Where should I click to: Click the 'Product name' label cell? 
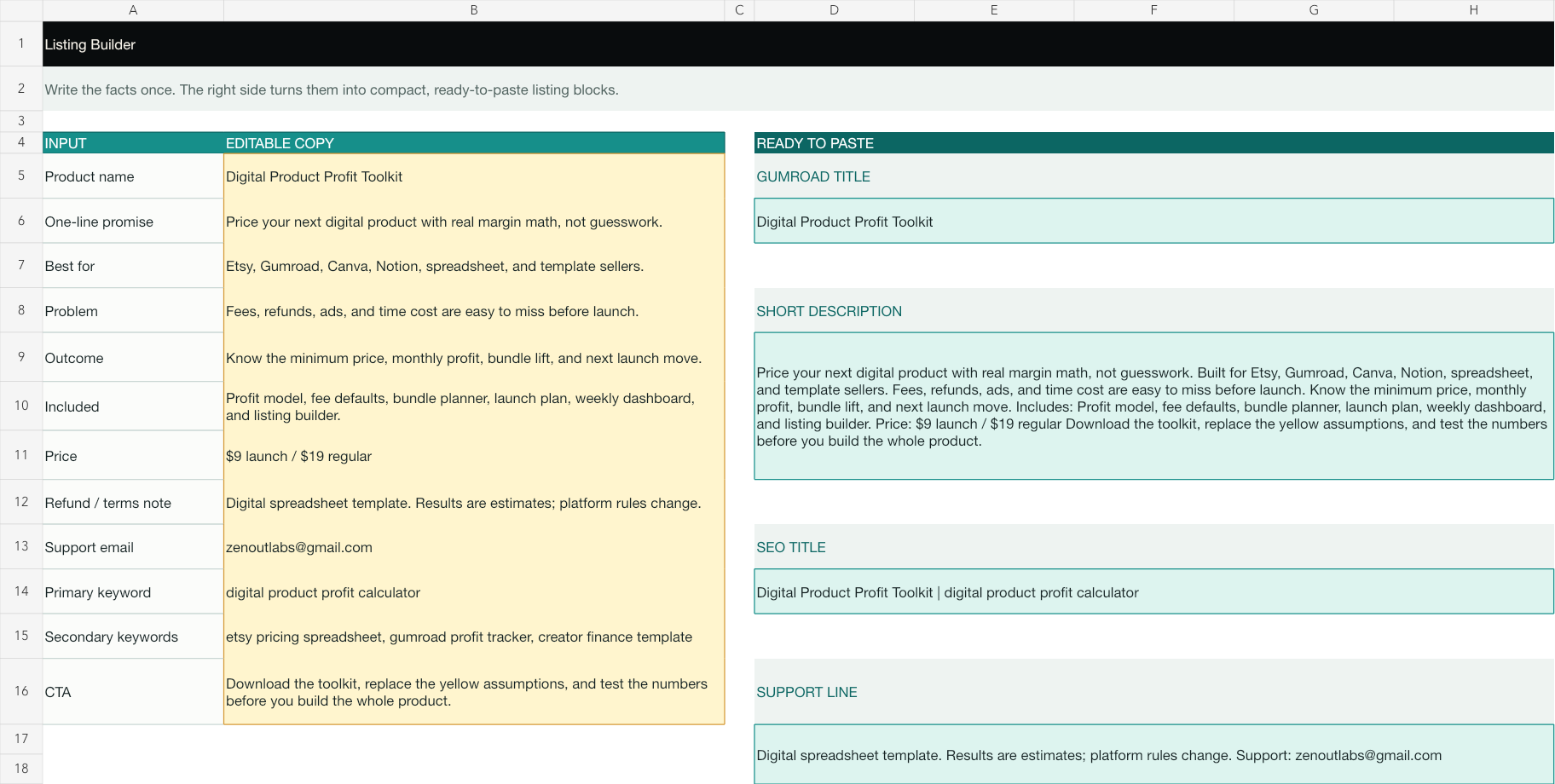(x=133, y=176)
